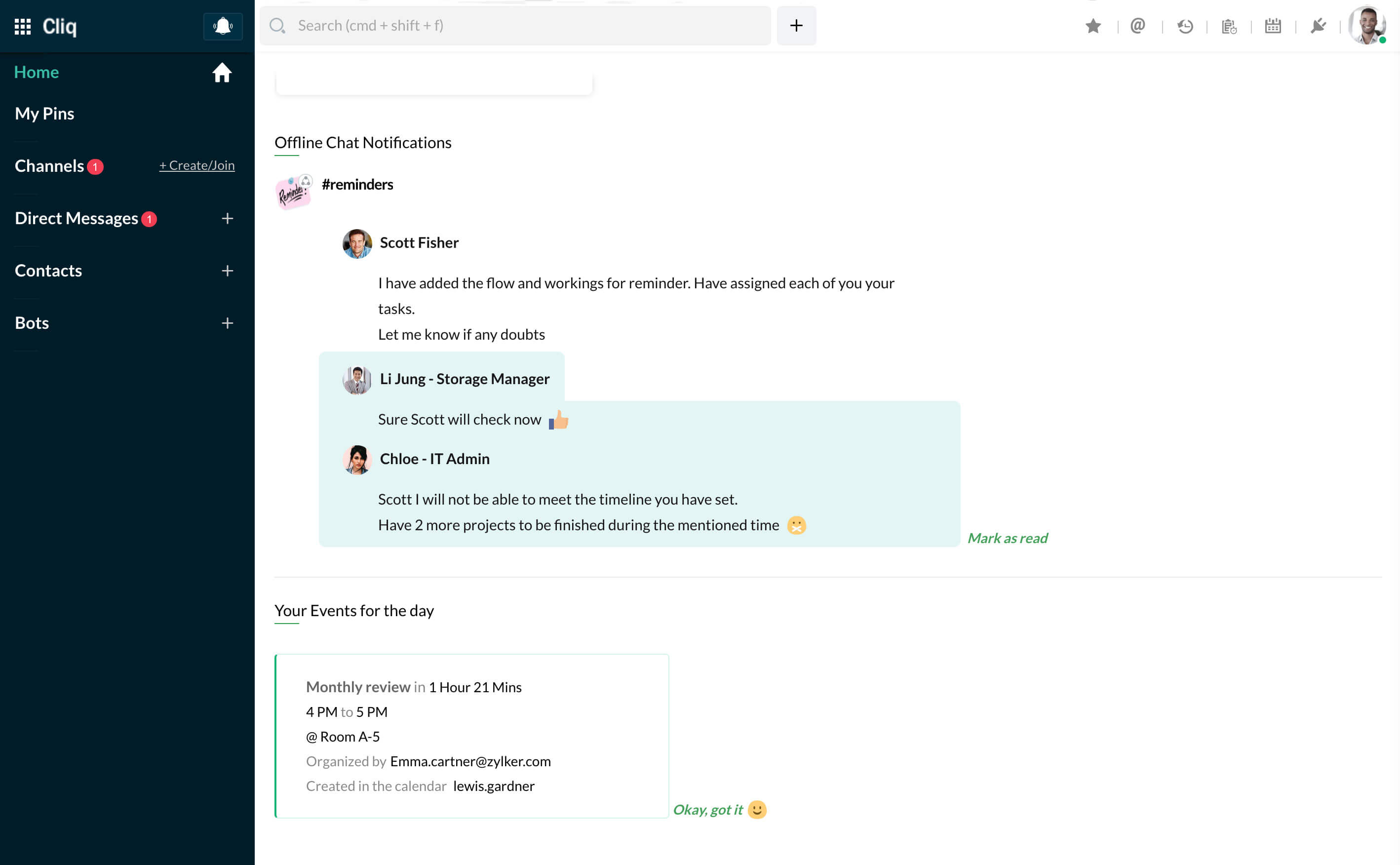1400x865 pixels.
Task: Click Okay, got it on event
Action: [707, 810]
